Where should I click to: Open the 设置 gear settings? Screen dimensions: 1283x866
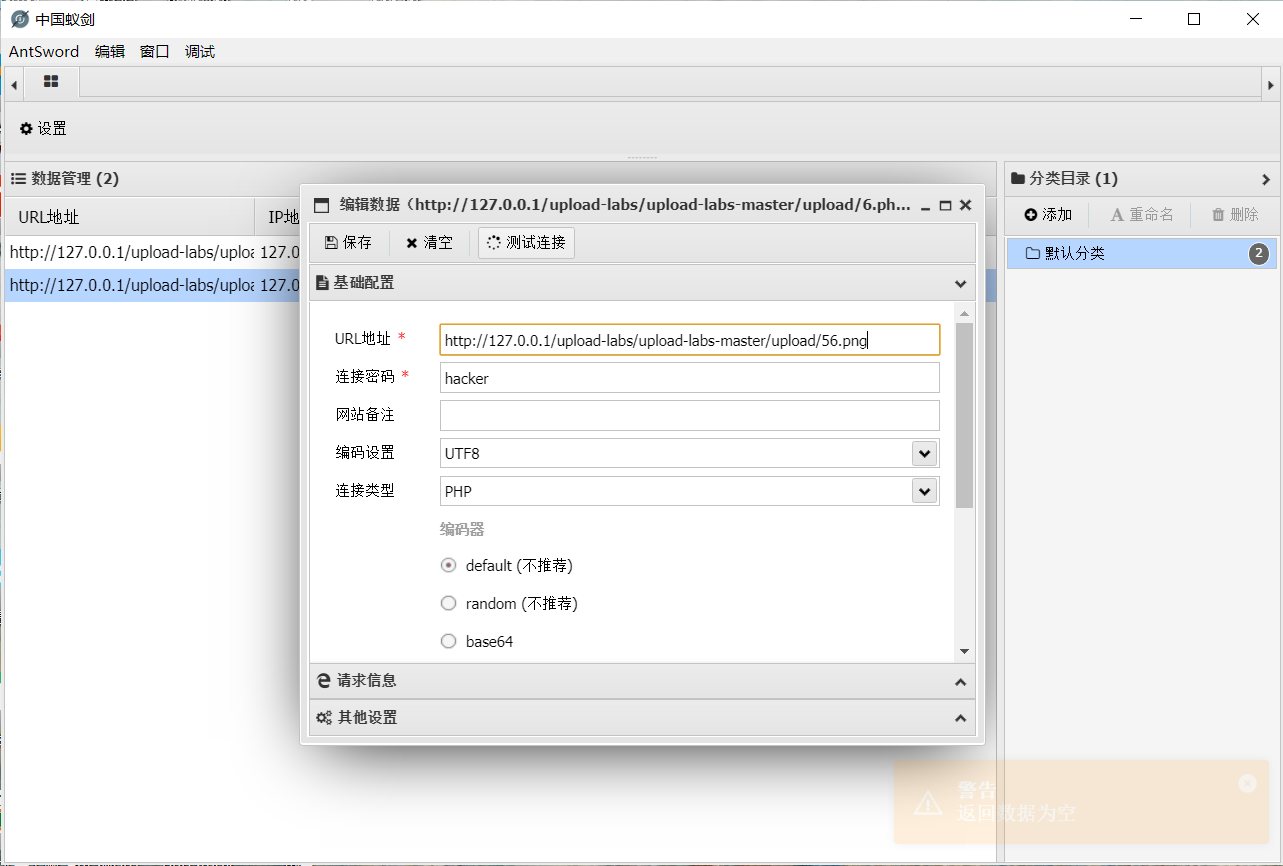pyautogui.click(x=43, y=129)
